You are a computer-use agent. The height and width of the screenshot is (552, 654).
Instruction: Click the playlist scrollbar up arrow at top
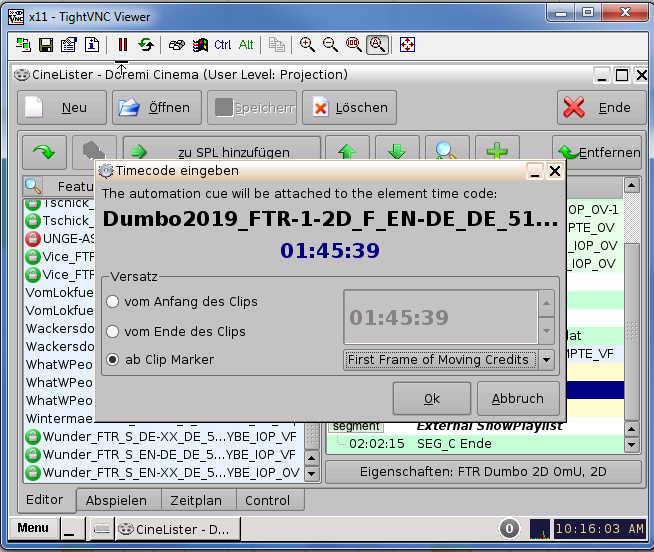pos(632,184)
